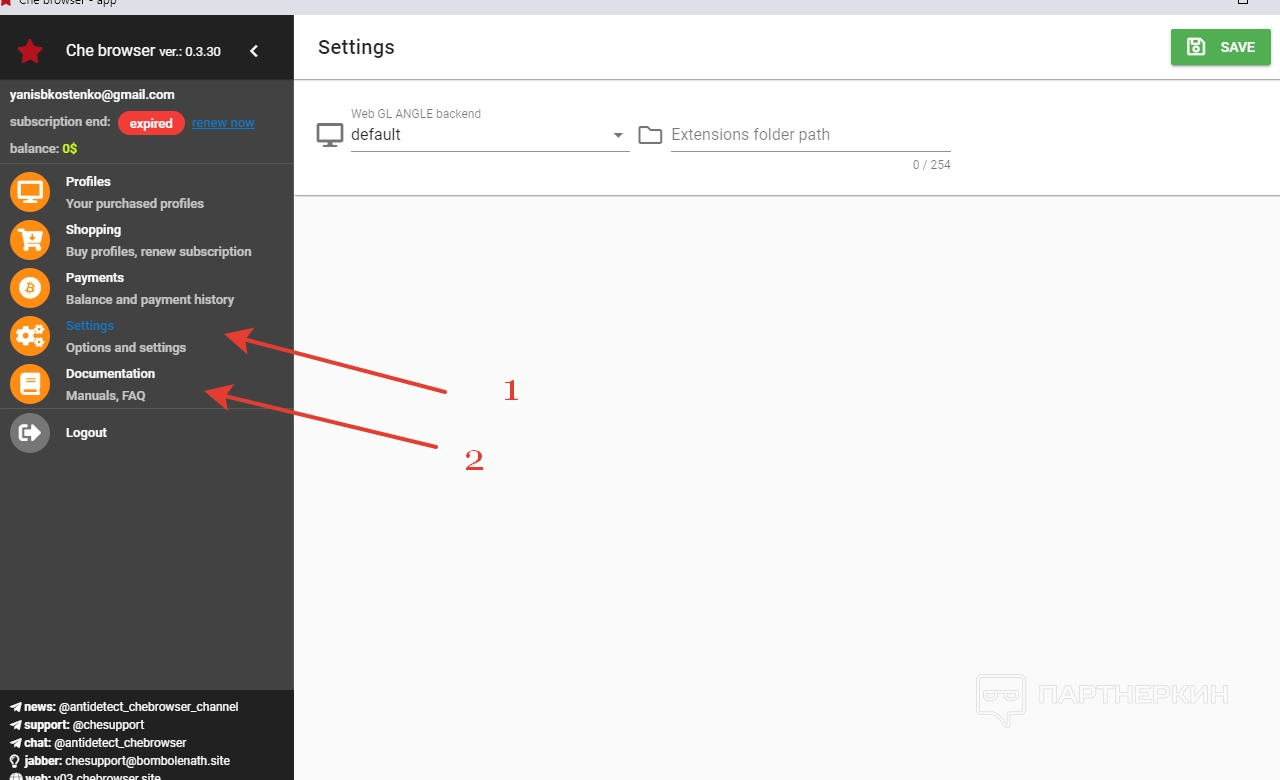Click the folder icon beside Extensions path
Screen dimensions: 1280x780
pos(650,135)
